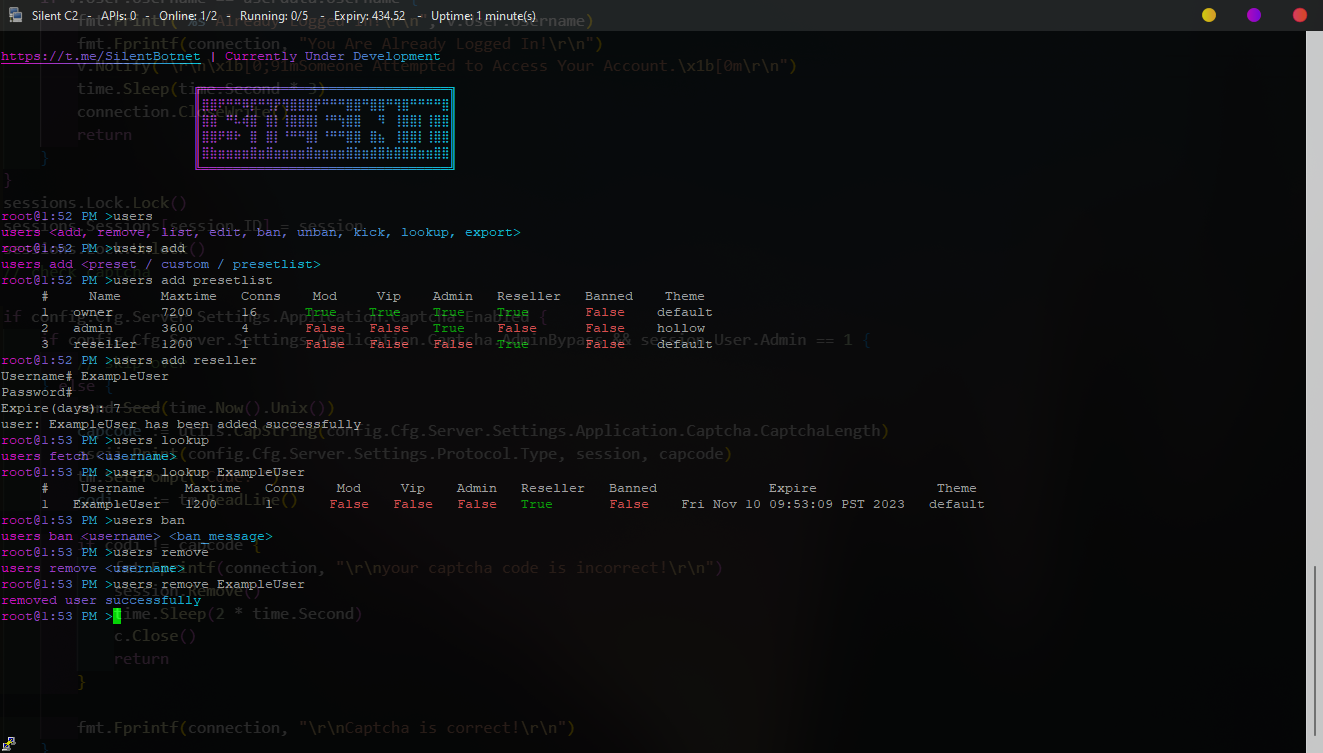Click 'reseller' name in presetlist row 3
This screenshot has width=1323, height=753.
tap(105, 344)
